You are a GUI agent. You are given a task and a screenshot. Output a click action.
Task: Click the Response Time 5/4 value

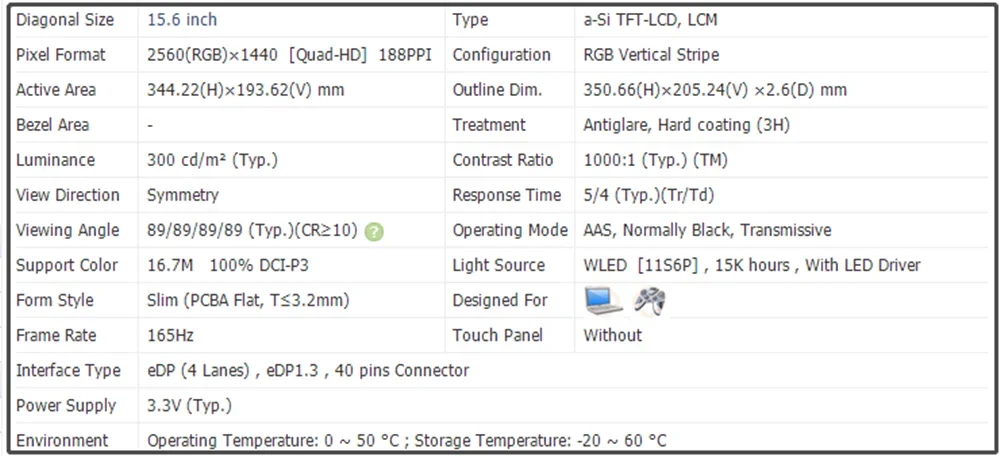point(649,195)
